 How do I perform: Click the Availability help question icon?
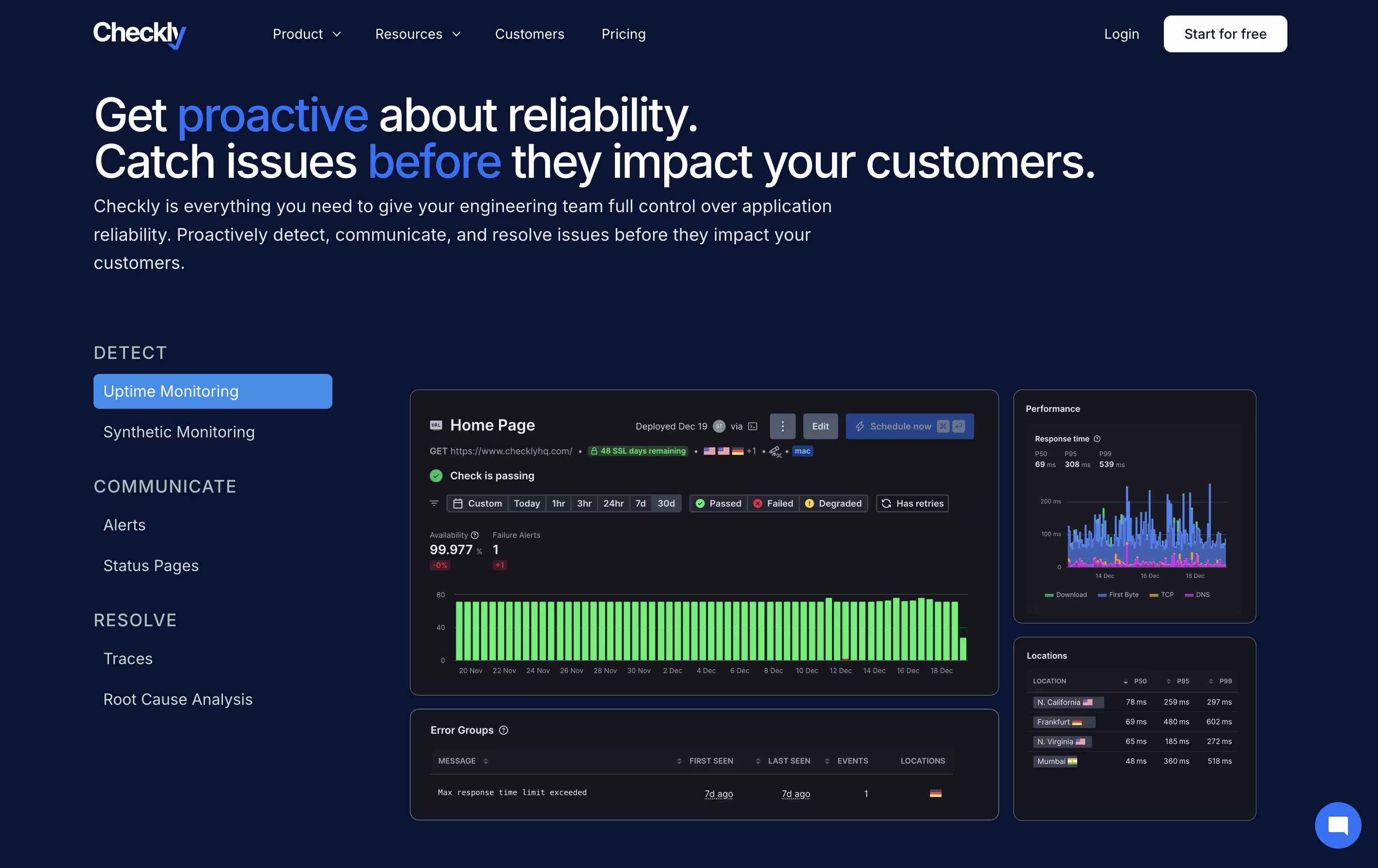point(474,535)
